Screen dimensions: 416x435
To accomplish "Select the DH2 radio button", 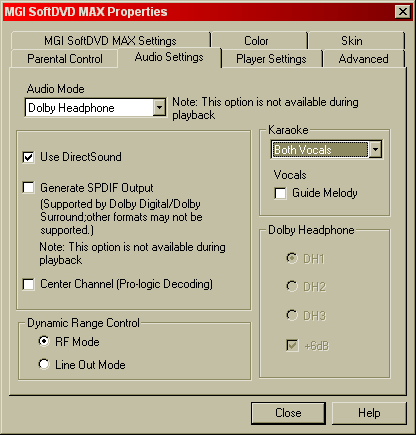I will click(292, 287).
